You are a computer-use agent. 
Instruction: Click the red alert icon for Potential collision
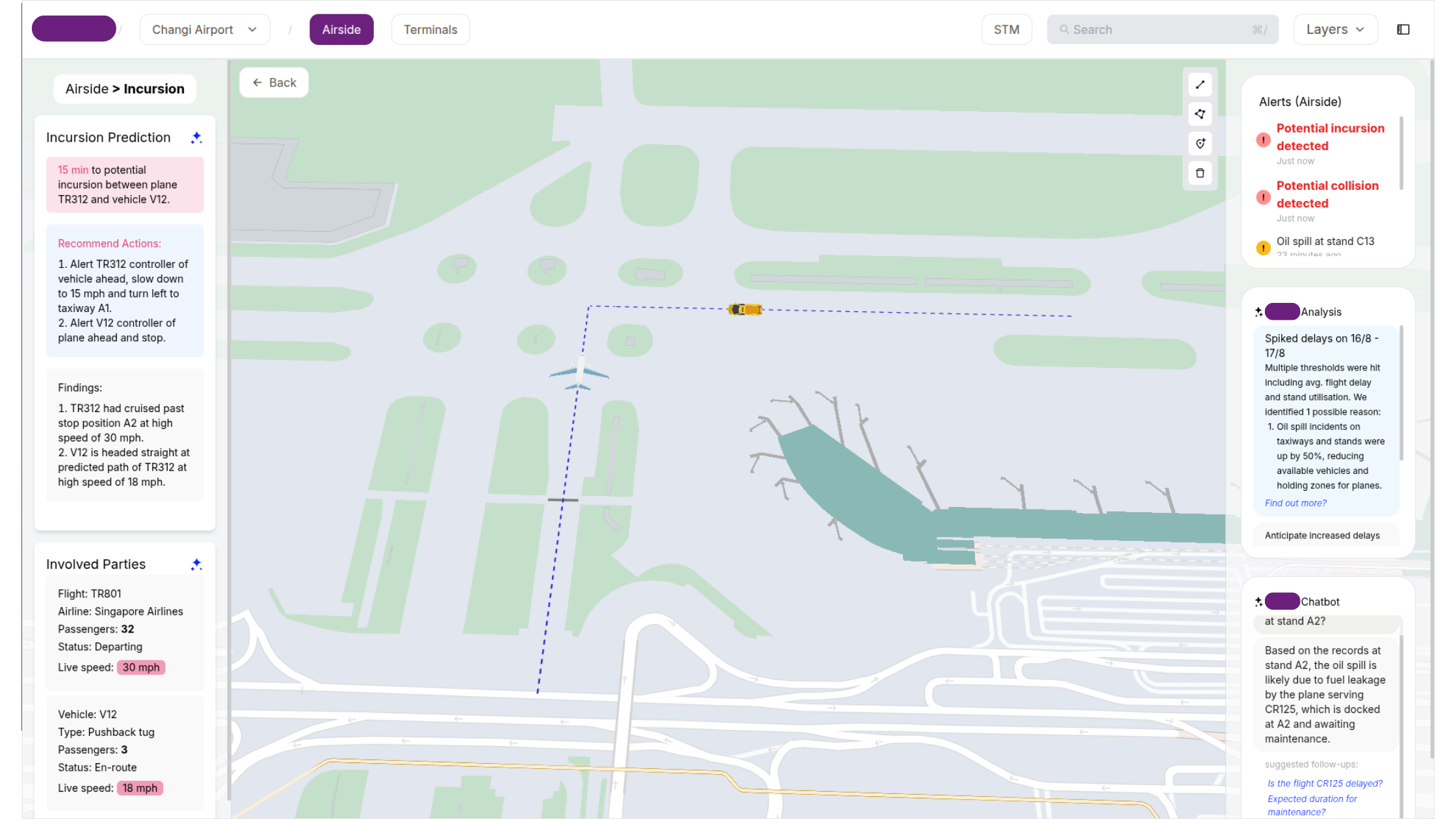(x=1263, y=197)
